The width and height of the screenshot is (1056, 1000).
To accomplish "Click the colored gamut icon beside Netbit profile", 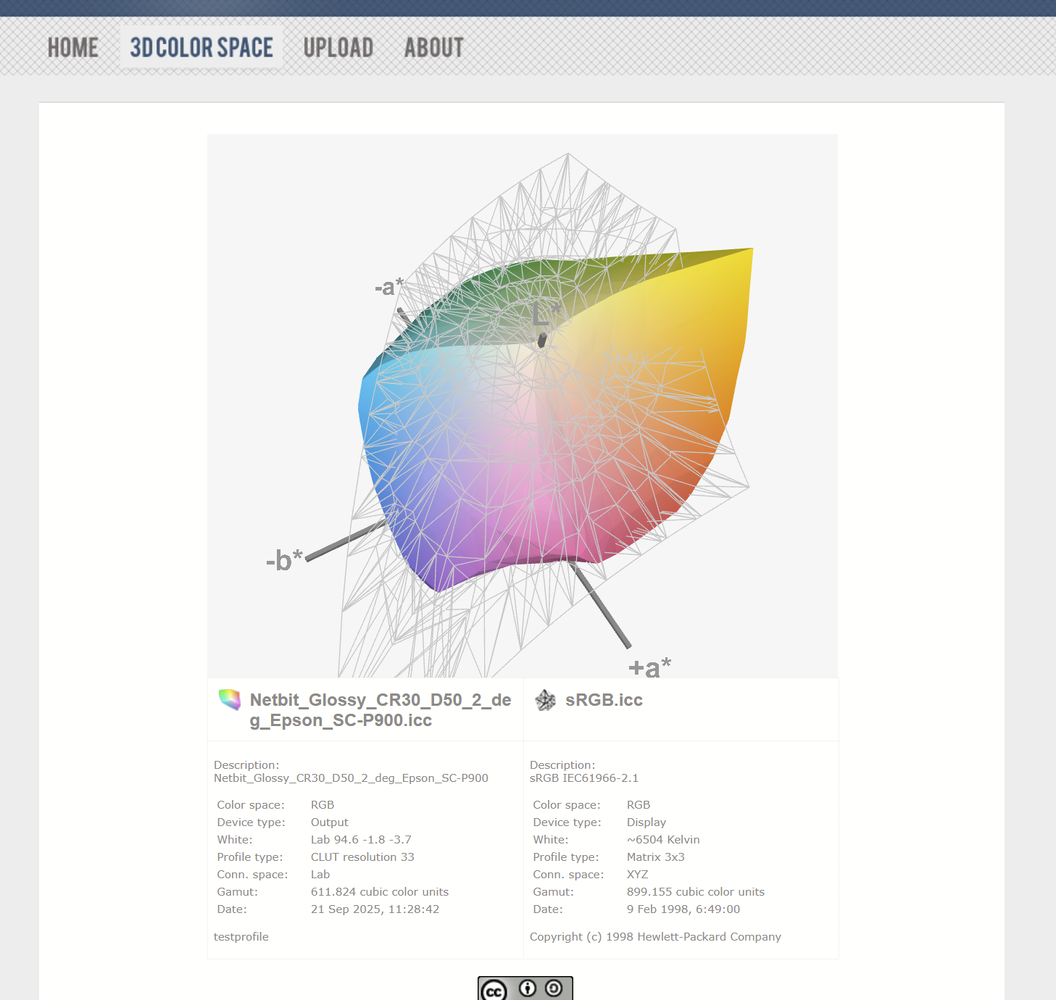I will 230,700.
